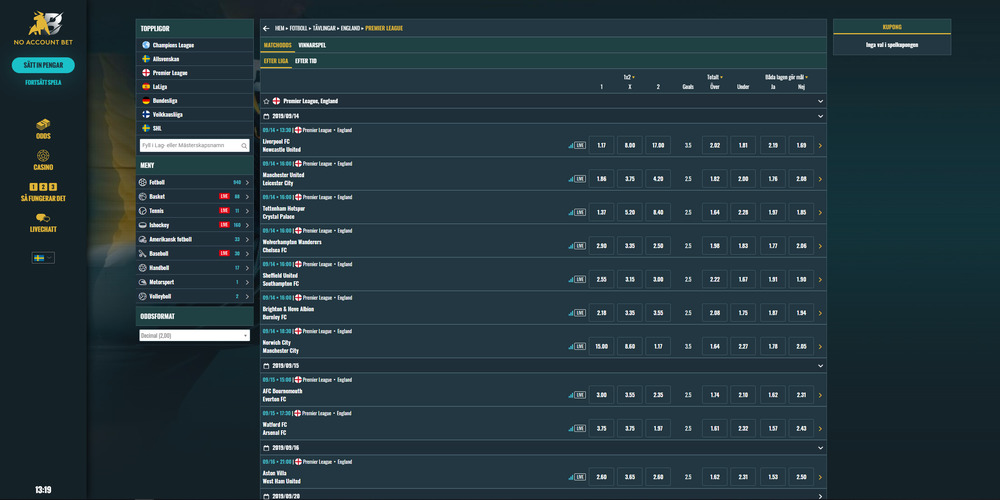Open Handboll sport
1000x500 pixels.
click(195, 268)
